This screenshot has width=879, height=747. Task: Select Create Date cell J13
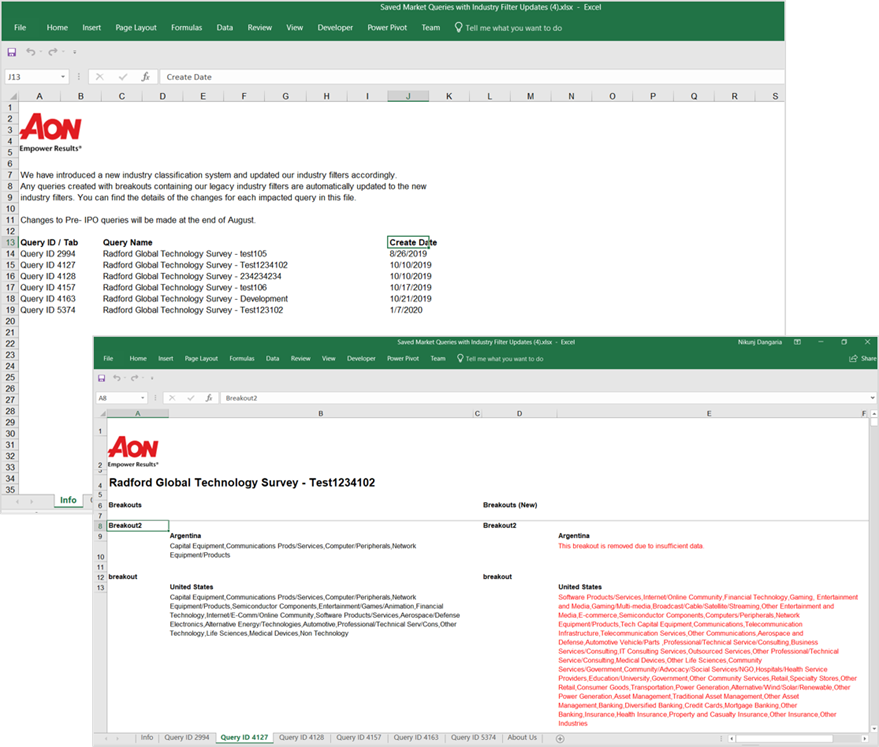(408, 243)
